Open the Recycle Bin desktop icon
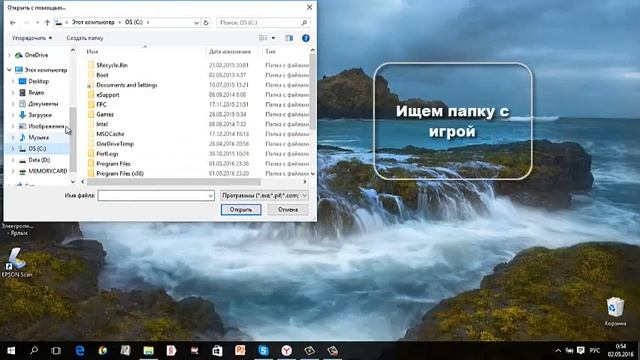The width and height of the screenshot is (640, 360). pyautogui.click(x=615, y=311)
